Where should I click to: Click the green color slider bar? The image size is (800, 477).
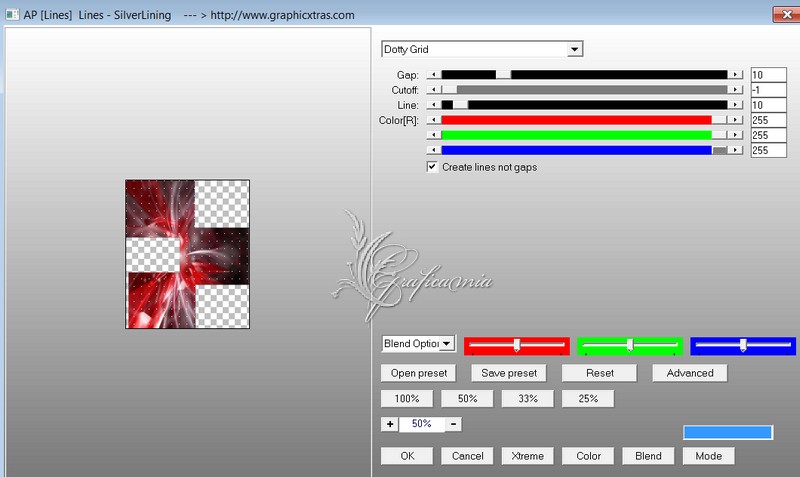(x=585, y=135)
